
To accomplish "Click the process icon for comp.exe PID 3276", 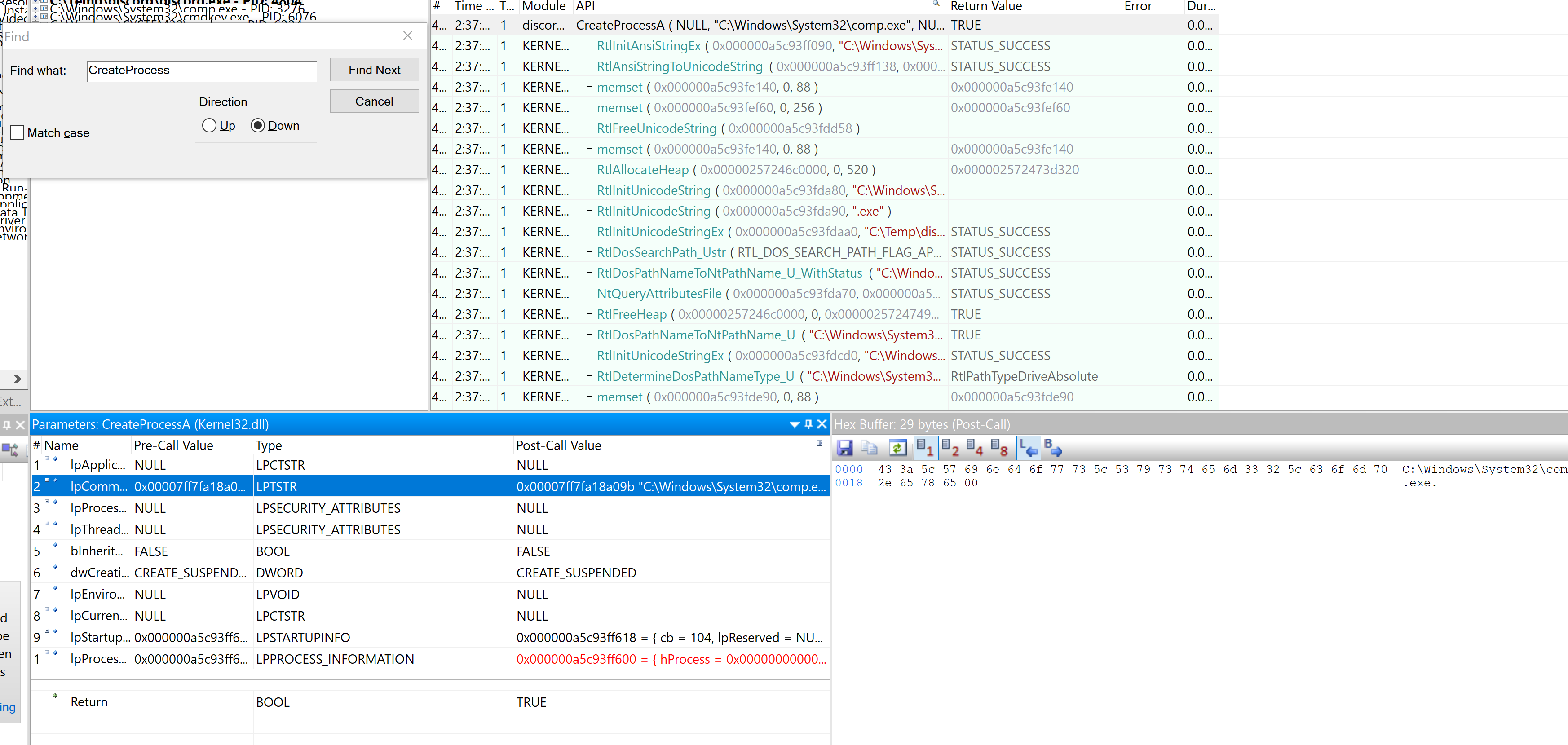I will click(x=44, y=9).
